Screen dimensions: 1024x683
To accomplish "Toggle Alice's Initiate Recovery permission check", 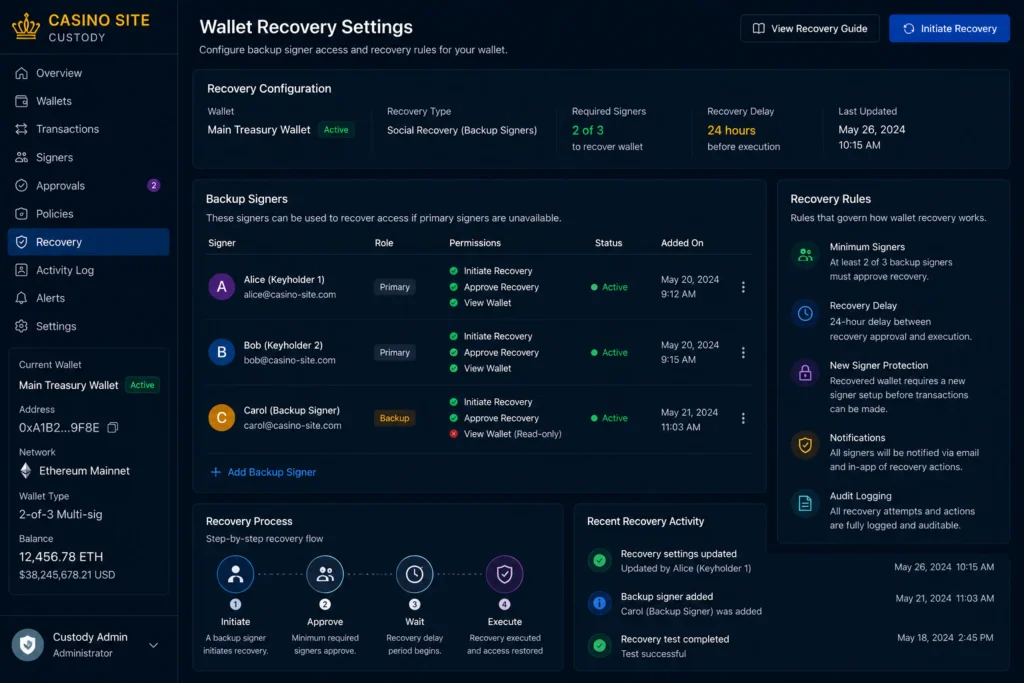I will 453,270.
